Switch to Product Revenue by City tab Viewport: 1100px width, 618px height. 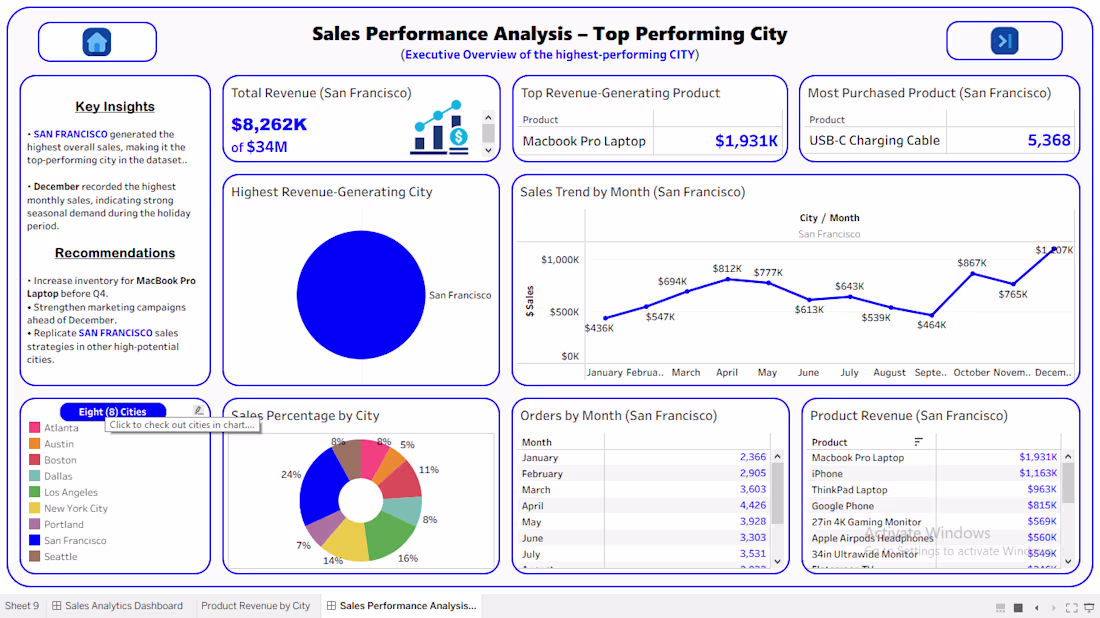click(x=255, y=606)
